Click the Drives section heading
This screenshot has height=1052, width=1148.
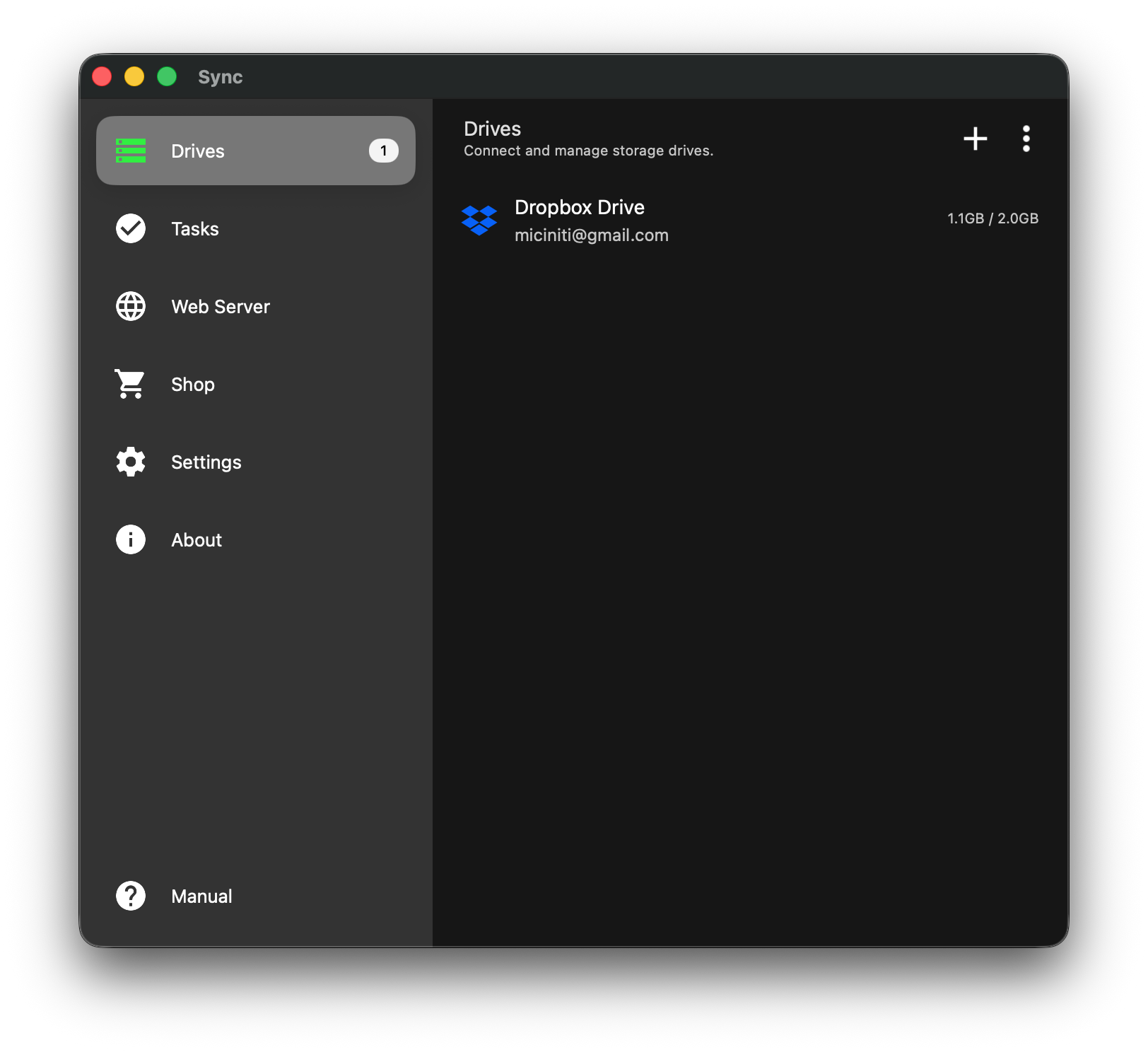(x=492, y=129)
